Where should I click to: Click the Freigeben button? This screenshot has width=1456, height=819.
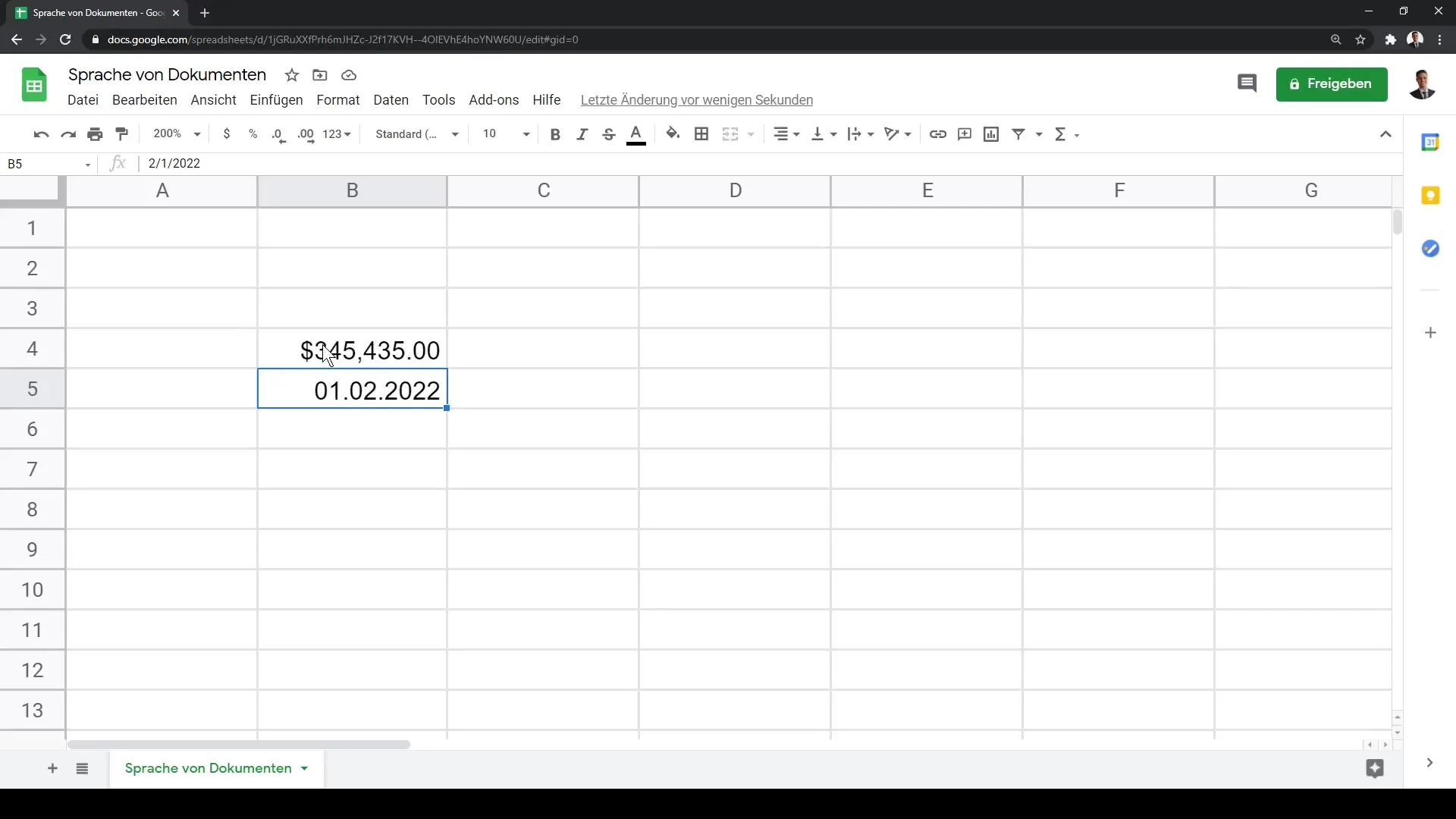[x=1332, y=83]
